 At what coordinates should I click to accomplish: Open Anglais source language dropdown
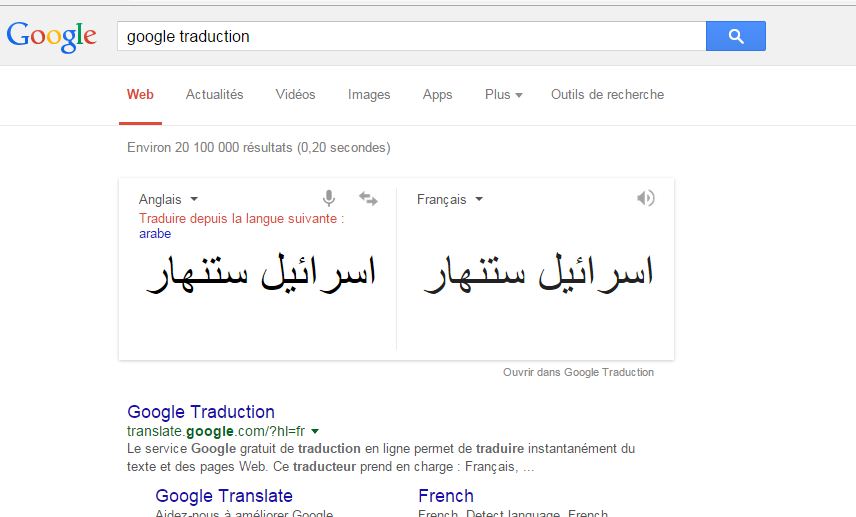(x=168, y=199)
